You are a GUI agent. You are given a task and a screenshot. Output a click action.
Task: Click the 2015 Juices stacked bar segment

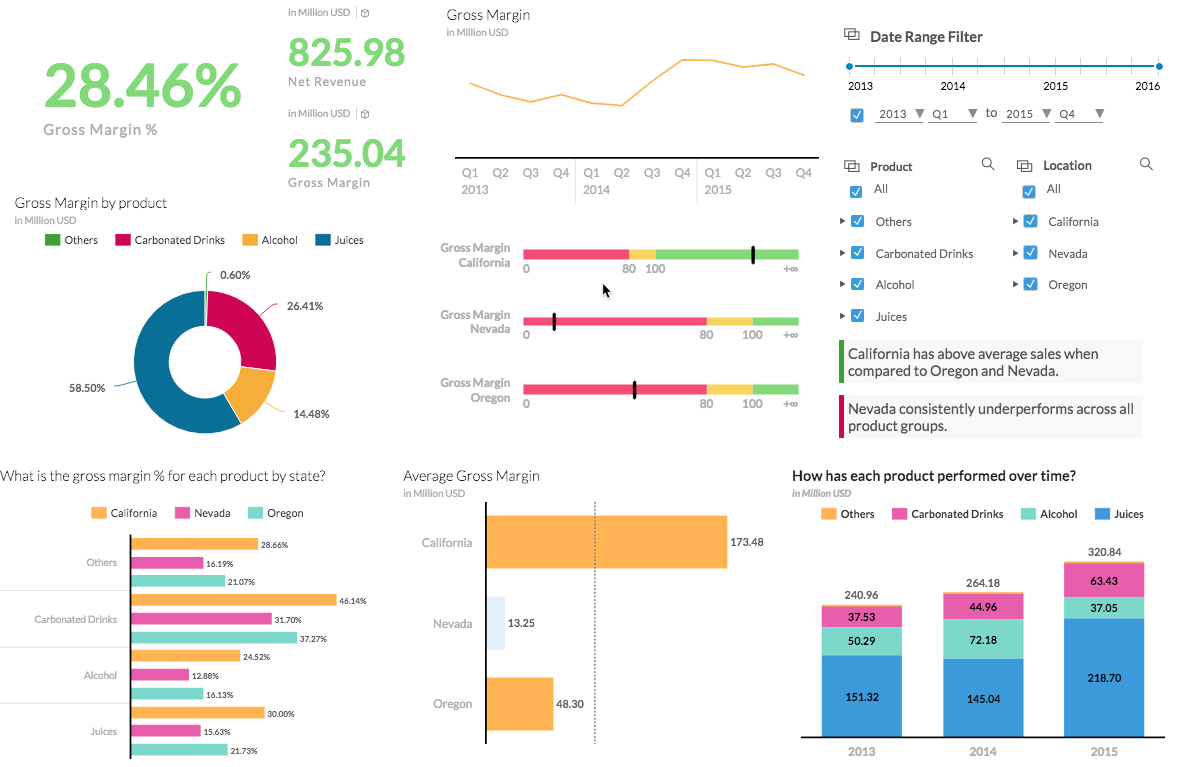click(x=1104, y=677)
